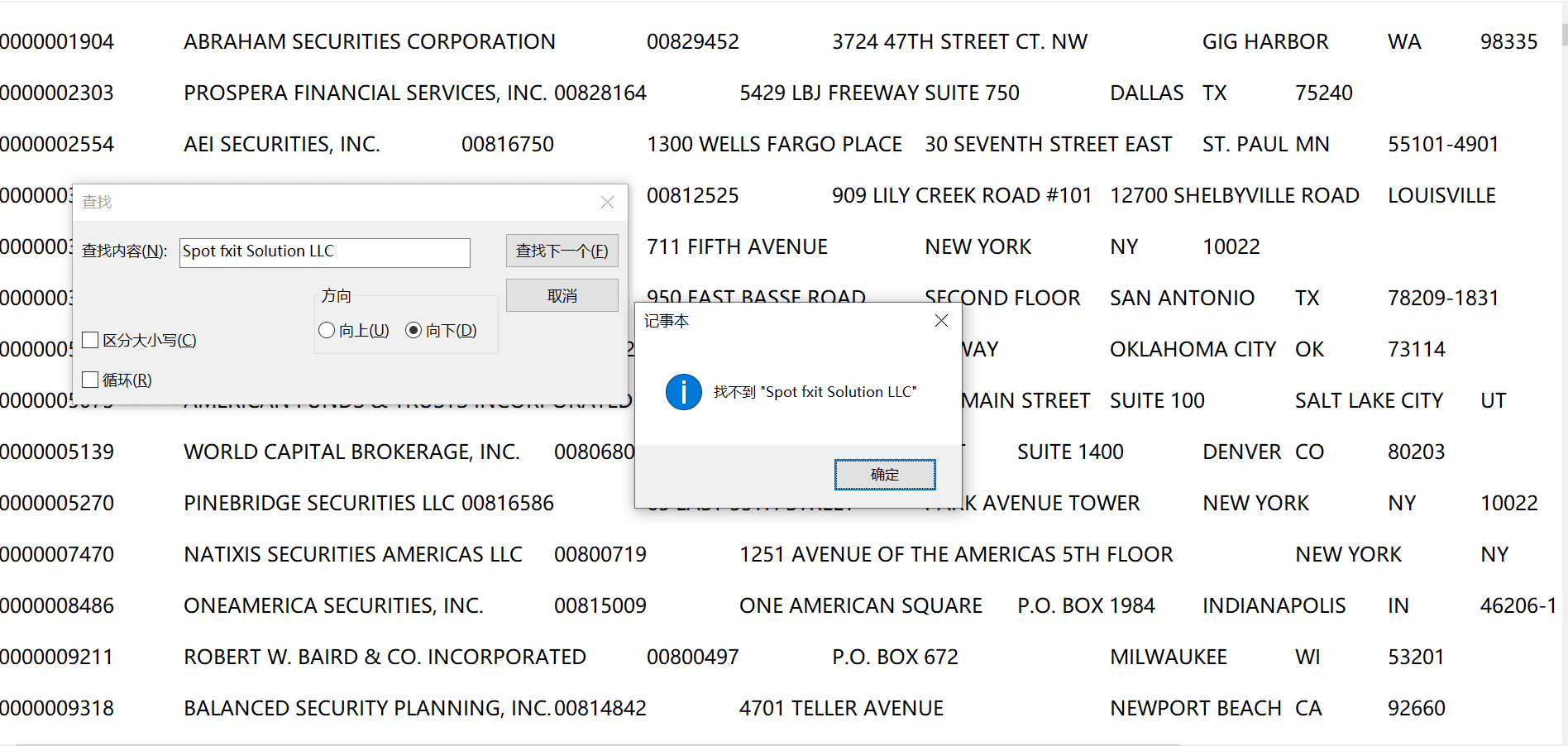Viewport: 1568px width, 746px height.
Task: Click the text BALANCED SECURITY PLANNING, INC.
Action: coord(366,708)
